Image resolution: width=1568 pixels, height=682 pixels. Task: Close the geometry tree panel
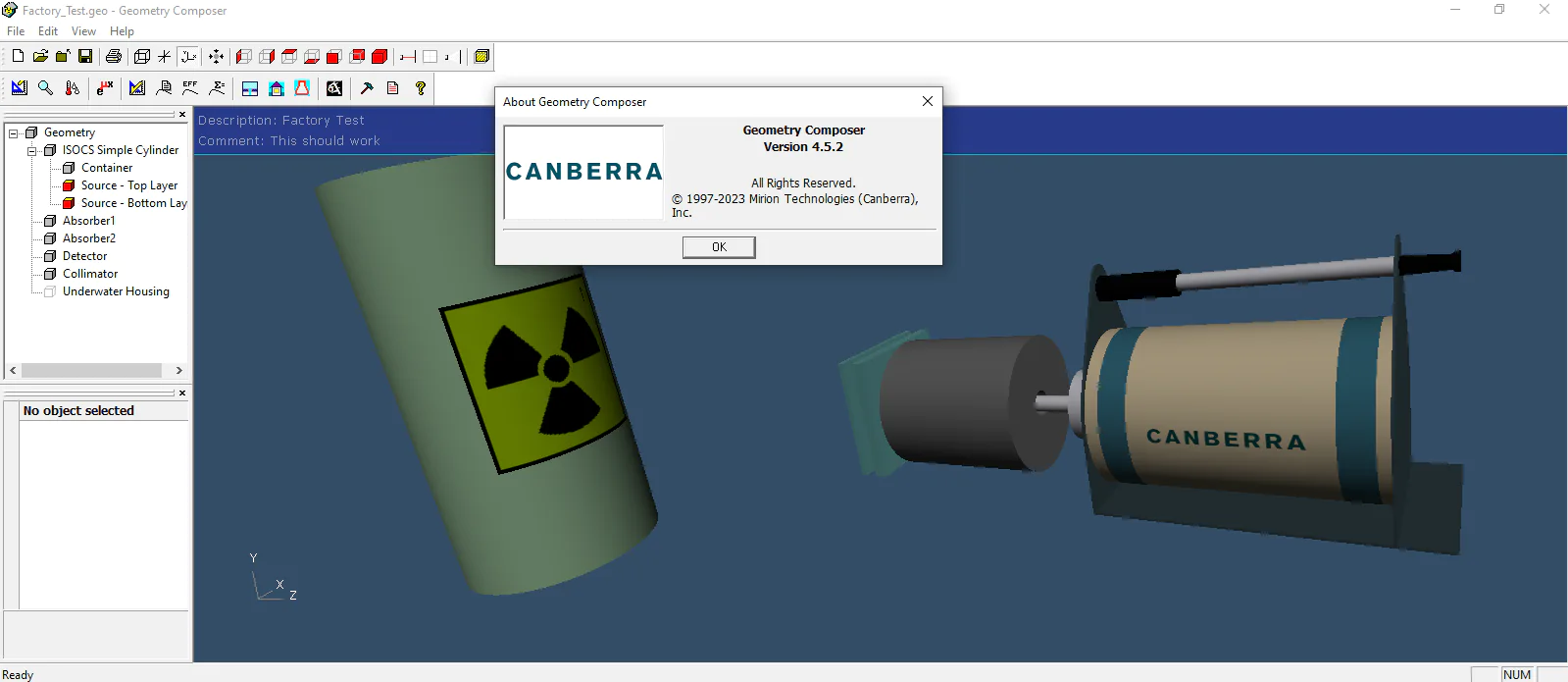tap(182, 115)
